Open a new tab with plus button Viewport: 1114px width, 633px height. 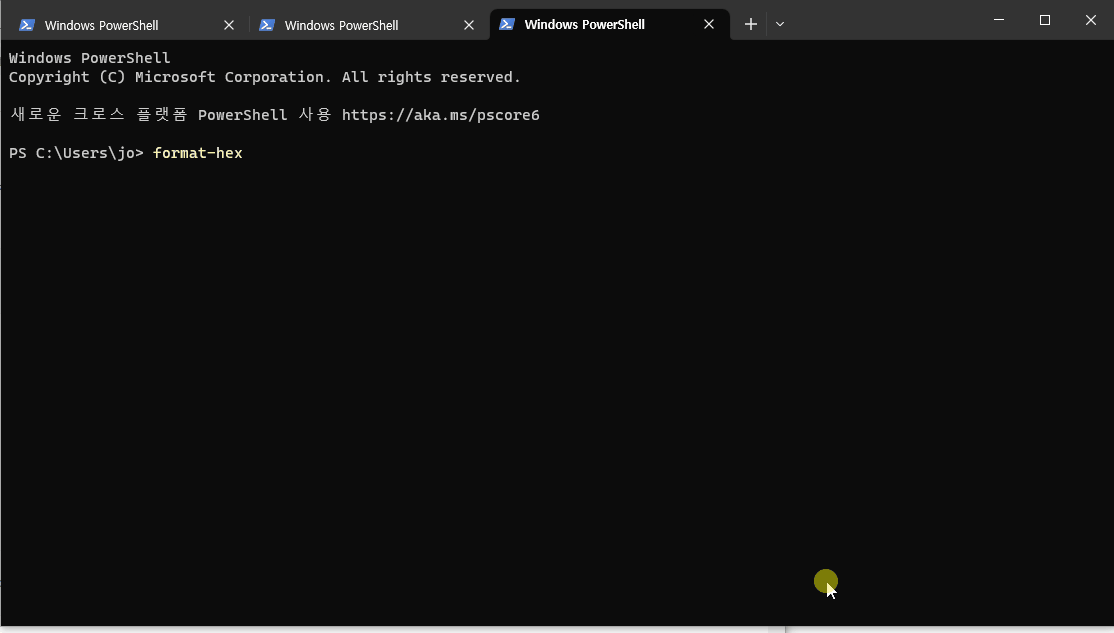750,24
